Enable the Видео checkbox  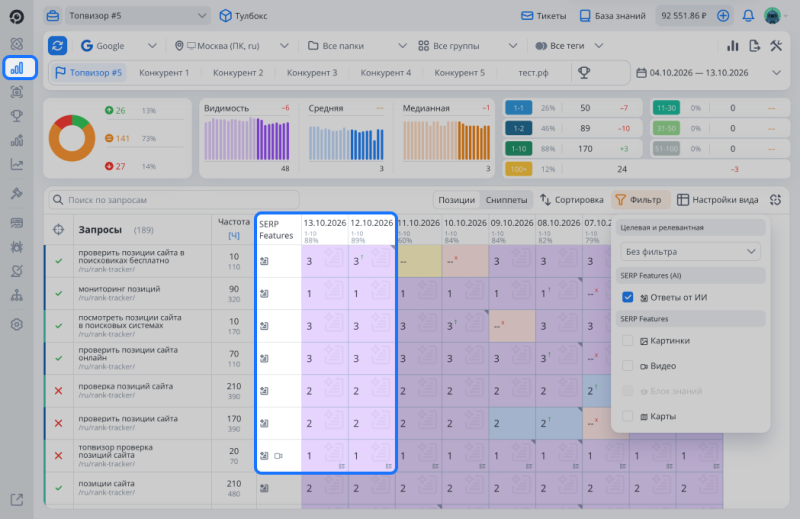(x=628, y=366)
